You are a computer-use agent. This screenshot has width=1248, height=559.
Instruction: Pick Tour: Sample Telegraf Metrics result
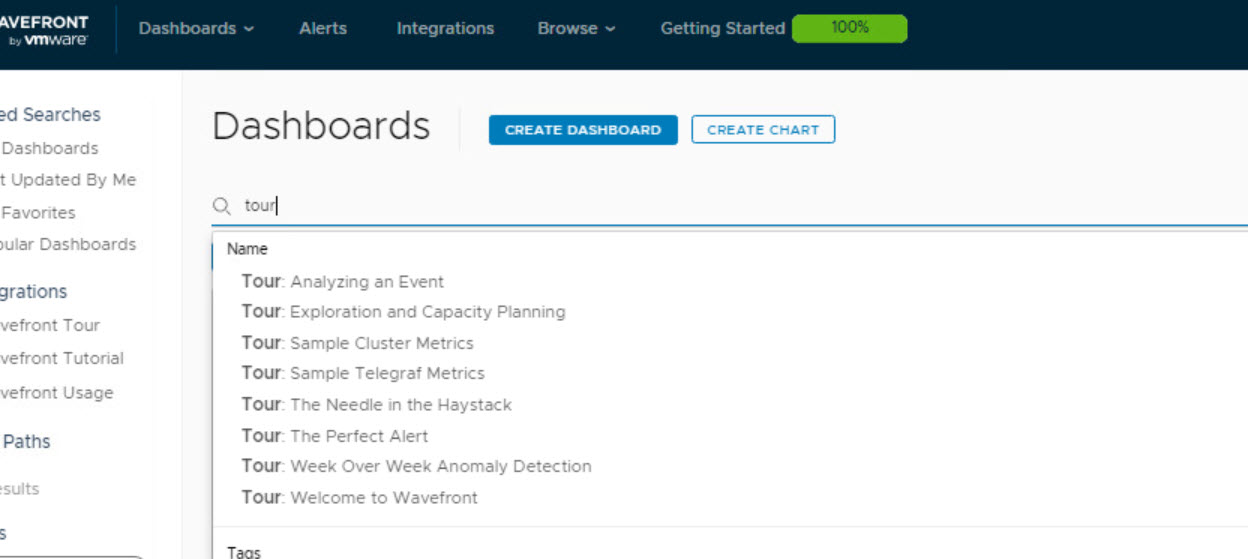coord(363,373)
